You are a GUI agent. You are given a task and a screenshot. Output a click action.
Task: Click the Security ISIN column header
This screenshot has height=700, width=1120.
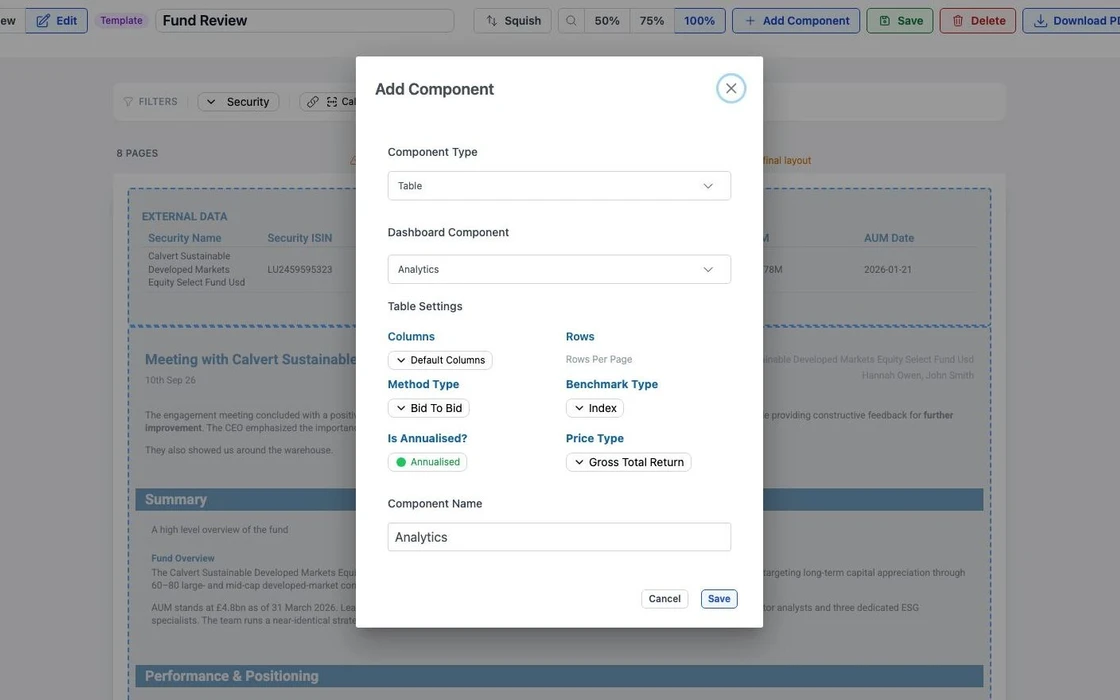click(299, 238)
